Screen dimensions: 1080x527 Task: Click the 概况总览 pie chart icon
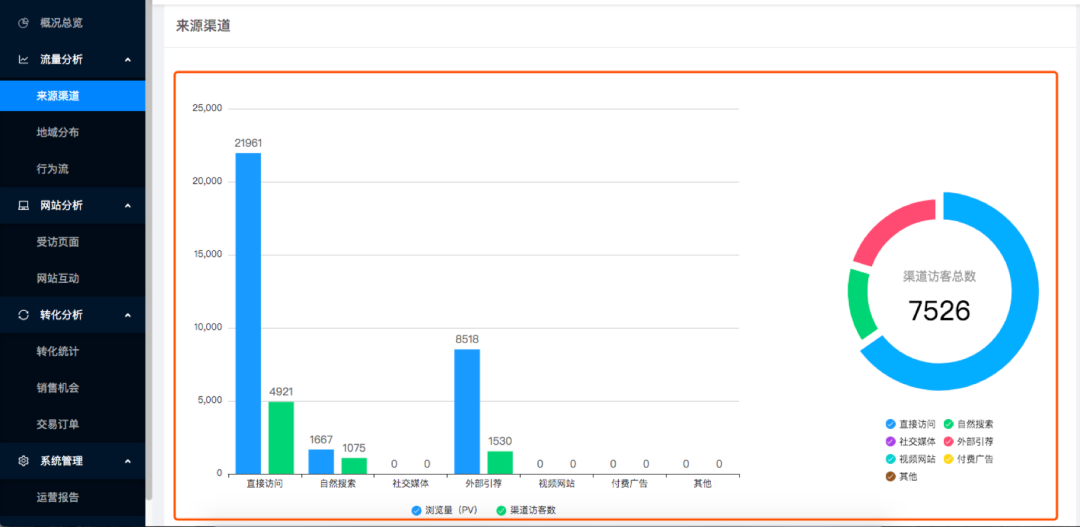[x=23, y=22]
